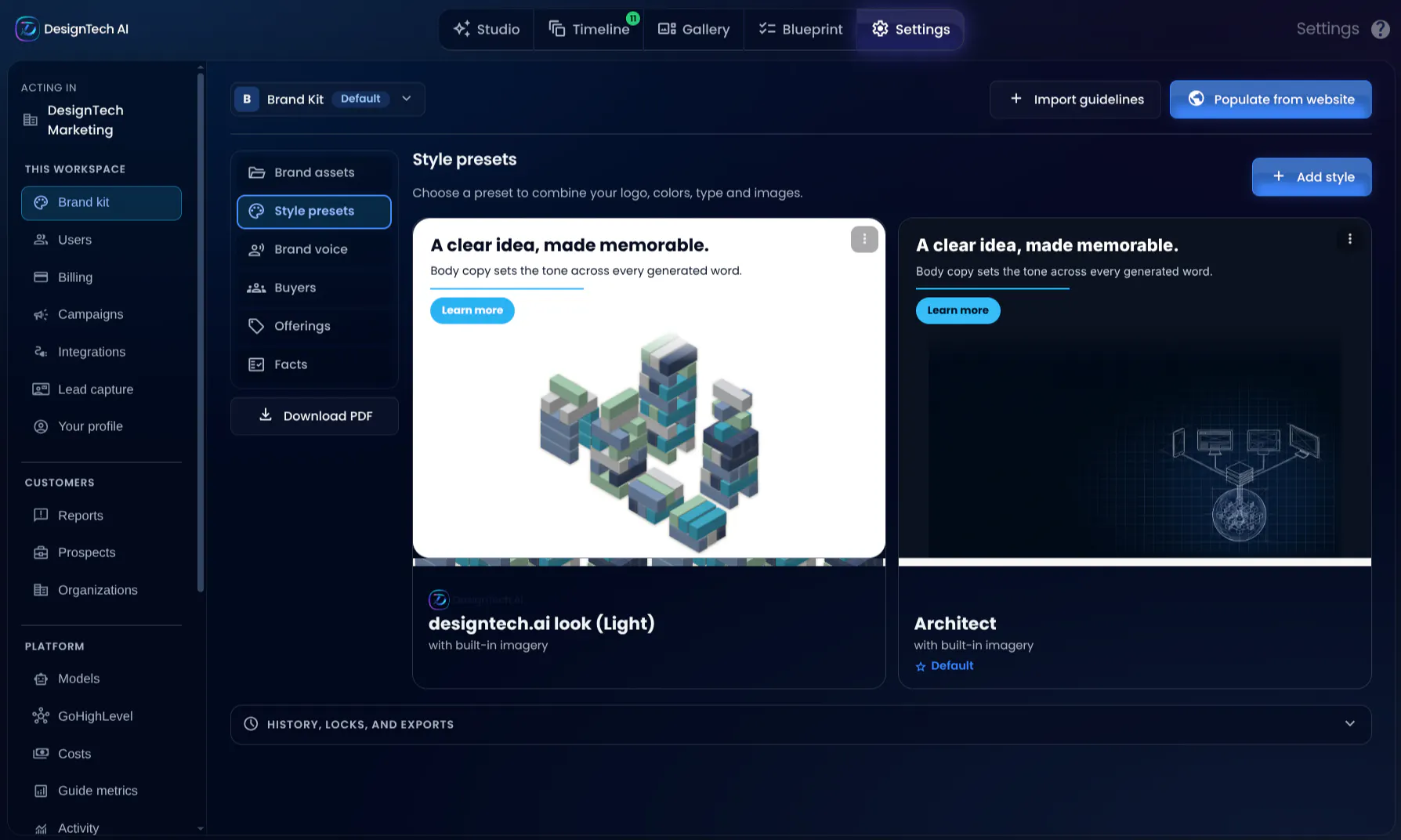Open the three-dot menu on Architect preset card
1401x840 pixels.
tap(1349, 239)
